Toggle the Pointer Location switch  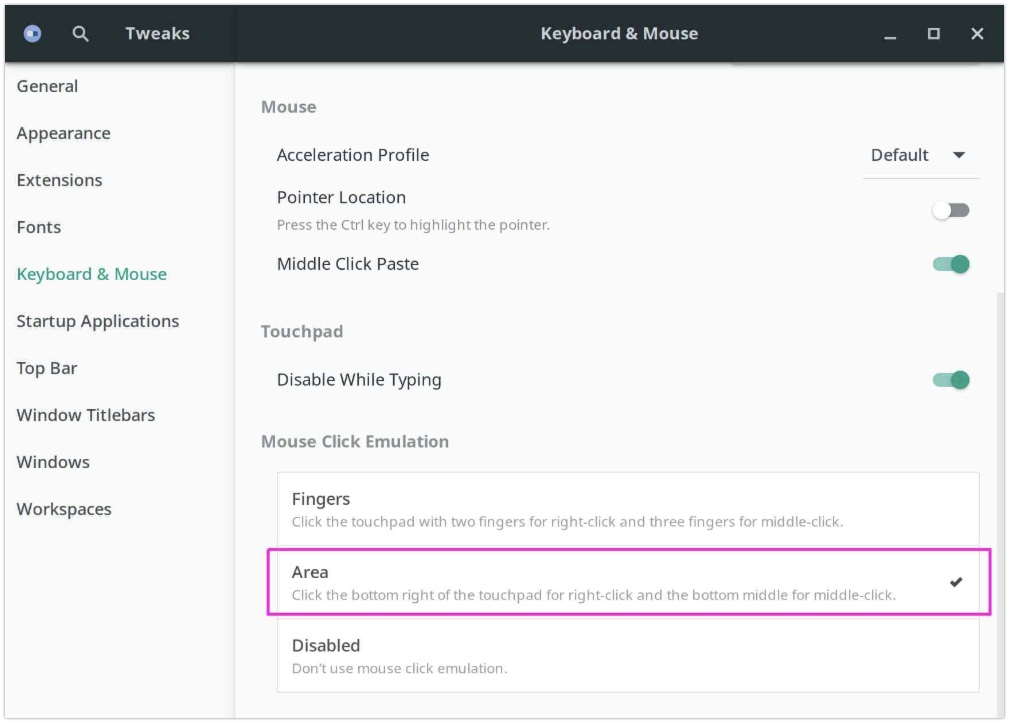point(950,210)
